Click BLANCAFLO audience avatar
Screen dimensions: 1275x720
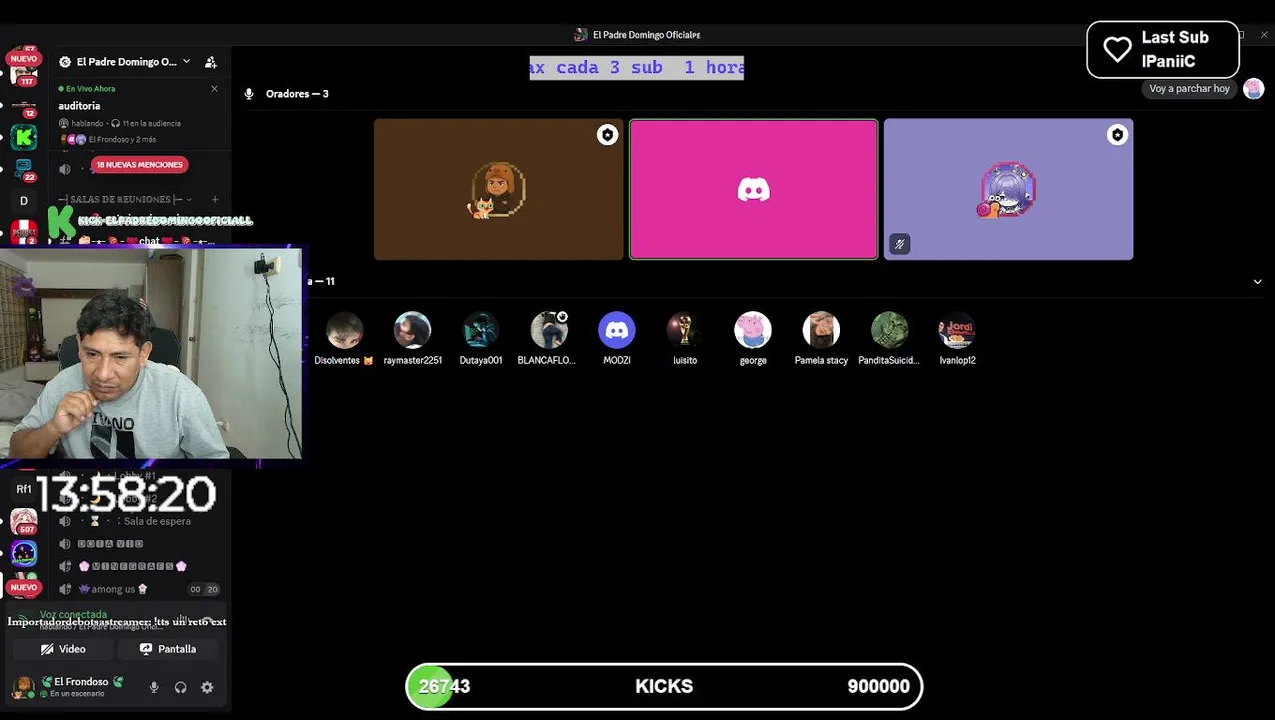tap(548, 330)
